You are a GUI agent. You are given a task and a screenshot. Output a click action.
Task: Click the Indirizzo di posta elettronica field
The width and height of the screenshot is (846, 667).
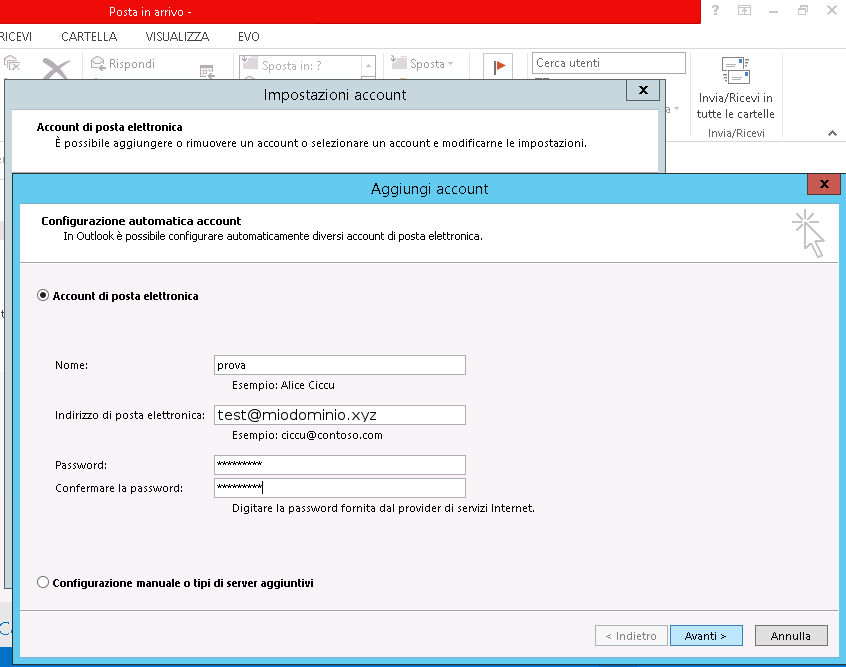[339, 415]
